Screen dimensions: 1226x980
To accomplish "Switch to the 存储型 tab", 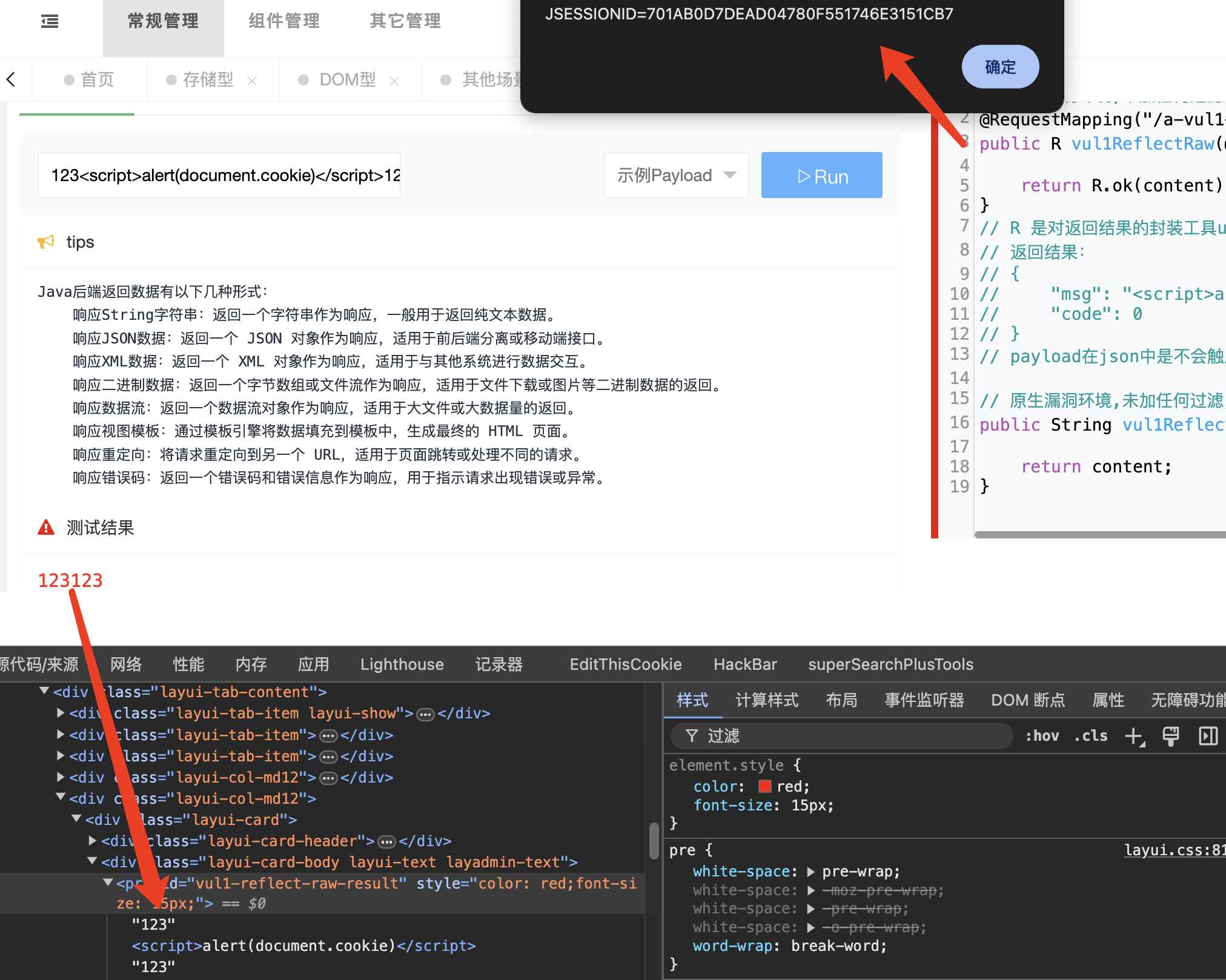I will [208, 79].
